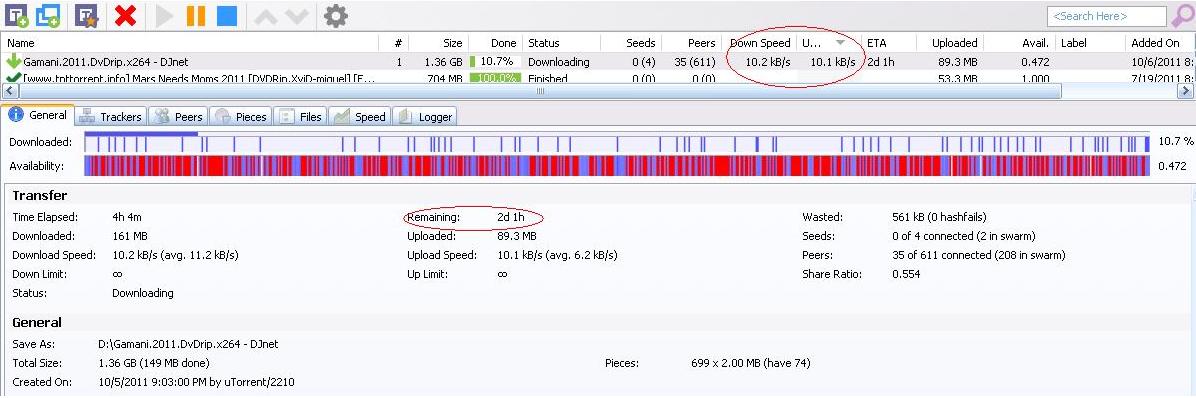Pause the torrent with the orange pause icon

click(196, 15)
